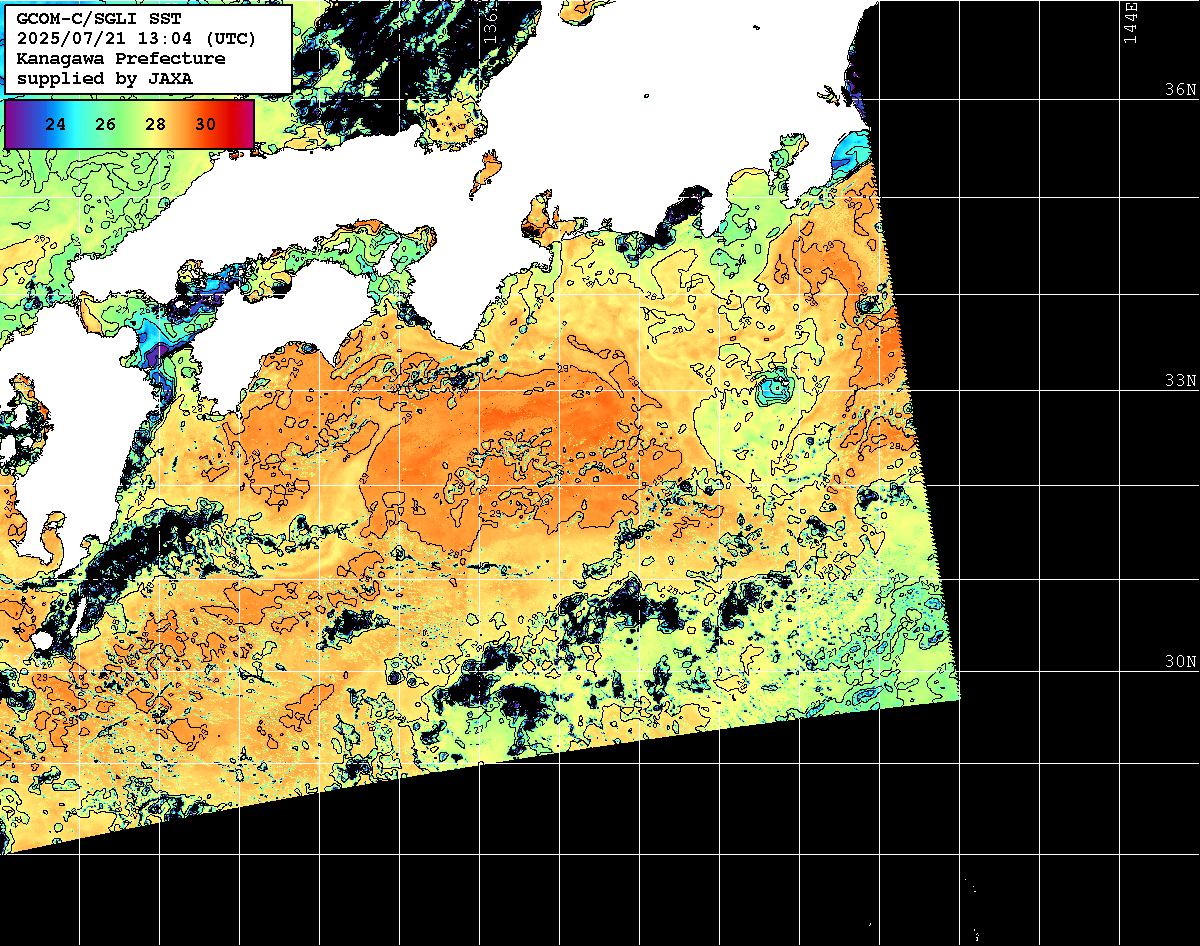The image size is (1200, 946).
Task: Click the "supplied by JAXA" credit text
Action: pyautogui.click(x=105, y=78)
